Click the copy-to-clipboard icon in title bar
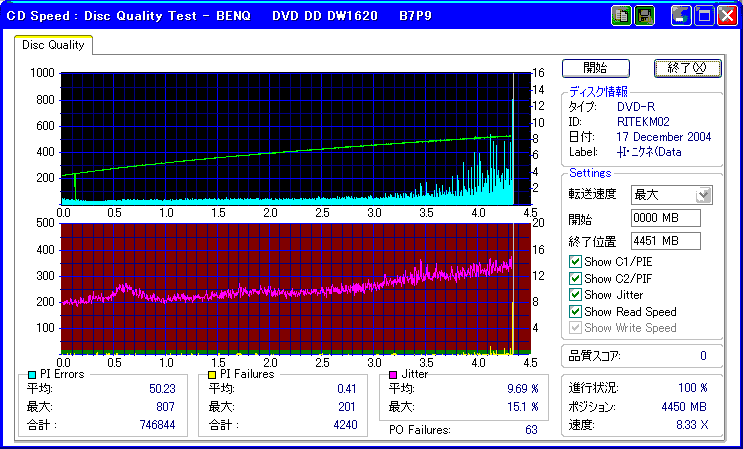This screenshot has height=449, width=743. point(622,16)
